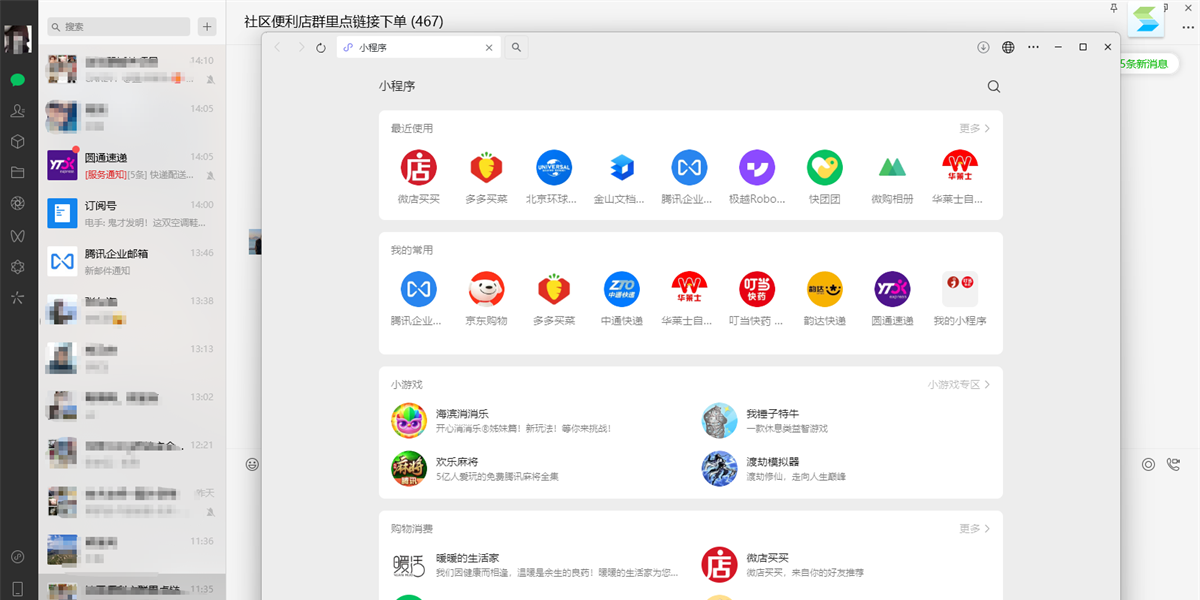The height and width of the screenshot is (600, 1200).
Task: Switch to the Contacts tab in the sidebar
Action: (18, 110)
